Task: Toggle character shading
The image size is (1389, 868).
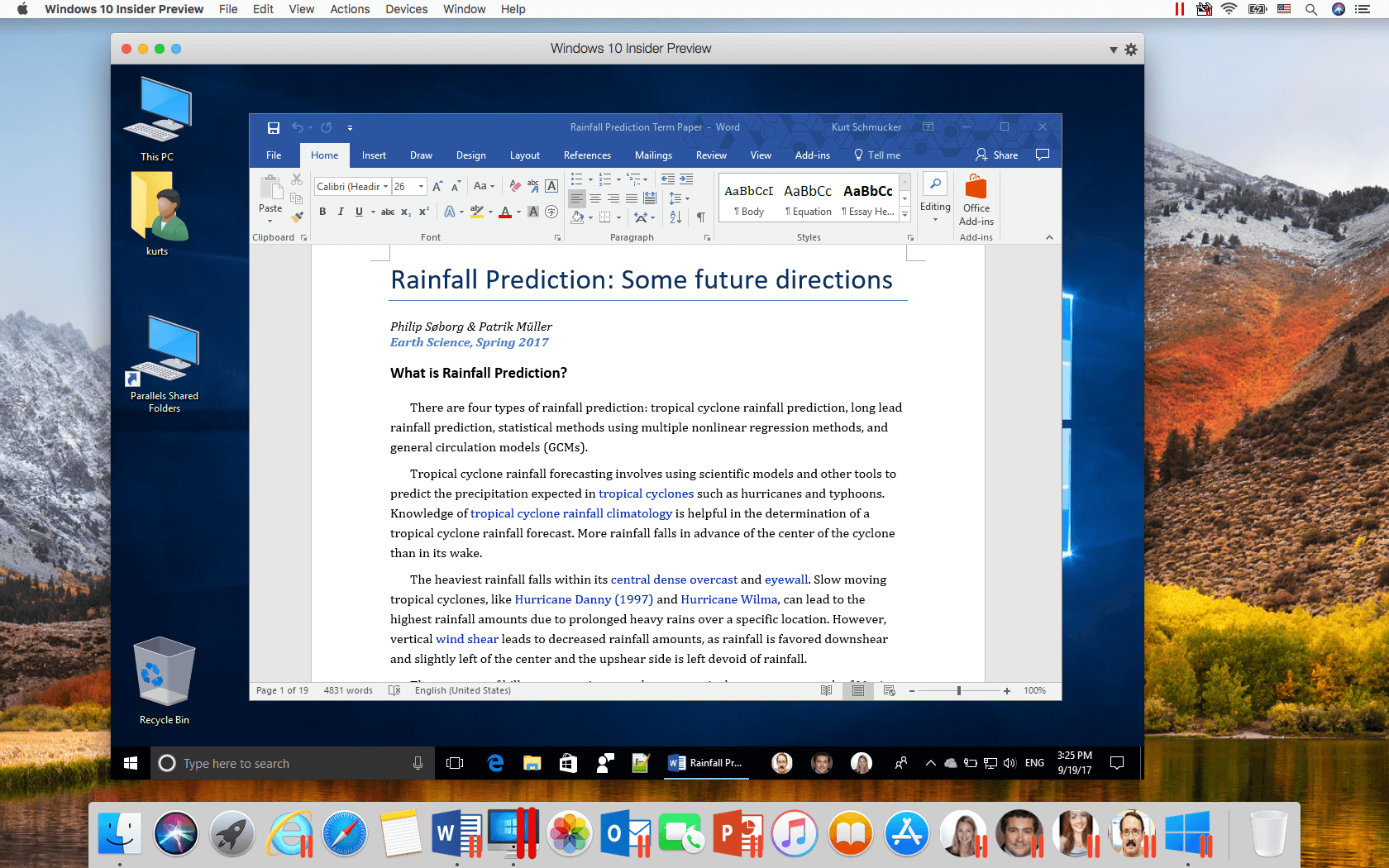Action: (533, 212)
